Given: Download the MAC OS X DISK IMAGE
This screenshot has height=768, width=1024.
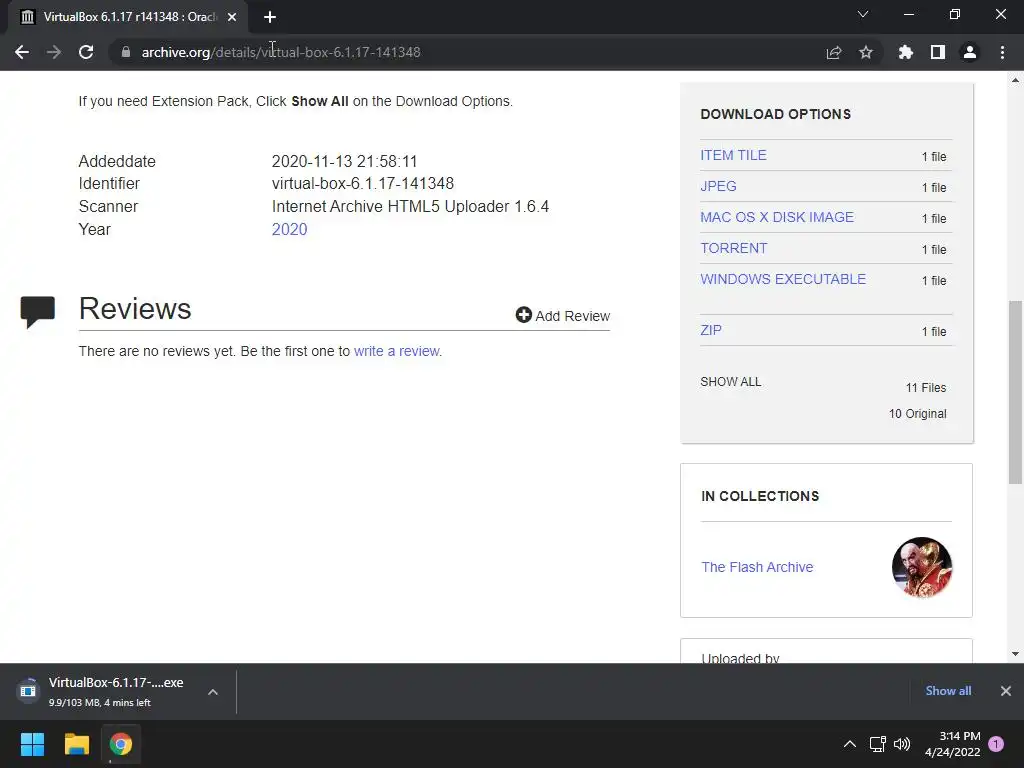Looking at the screenshot, I should click(x=777, y=217).
